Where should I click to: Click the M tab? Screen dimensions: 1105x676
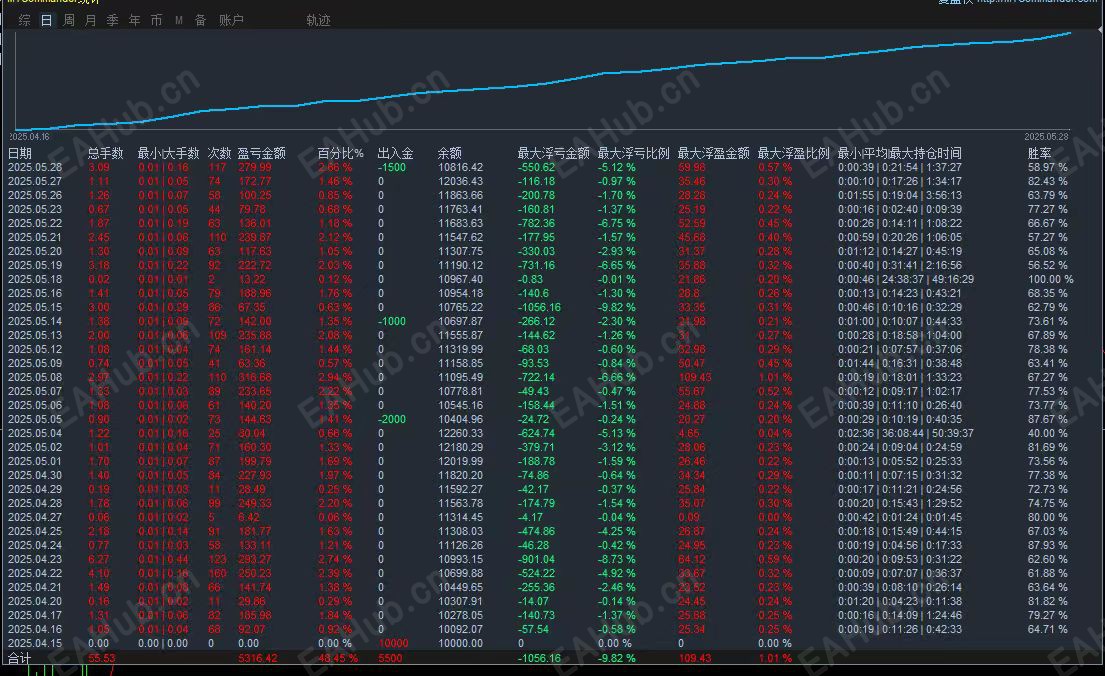pyautogui.click(x=179, y=20)
